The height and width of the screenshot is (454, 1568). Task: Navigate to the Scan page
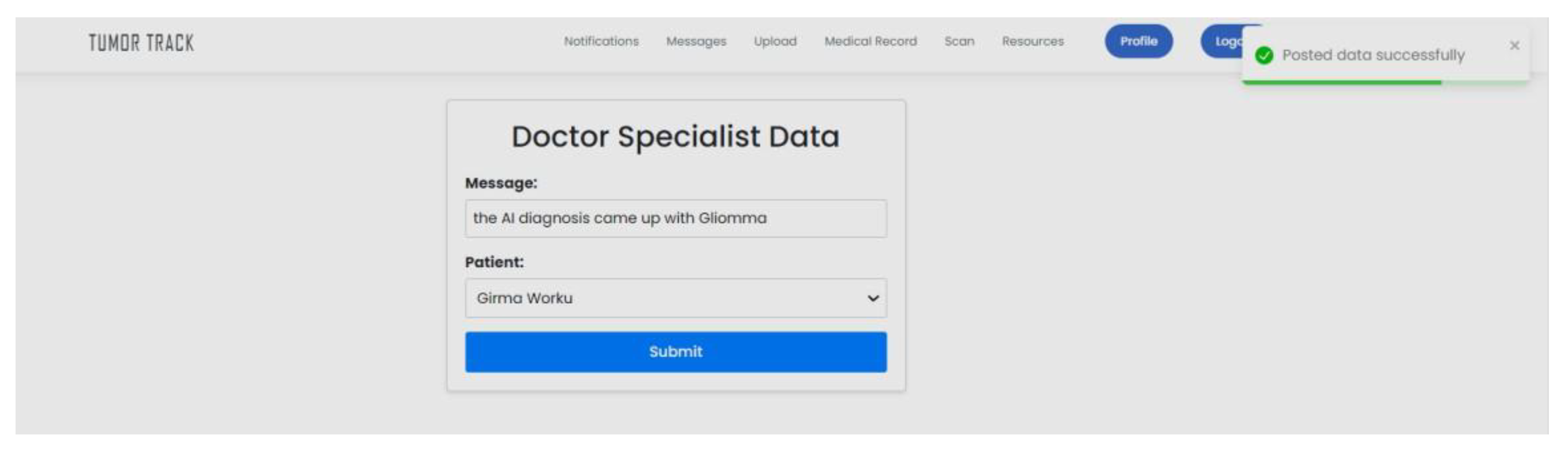coord(959,41)
